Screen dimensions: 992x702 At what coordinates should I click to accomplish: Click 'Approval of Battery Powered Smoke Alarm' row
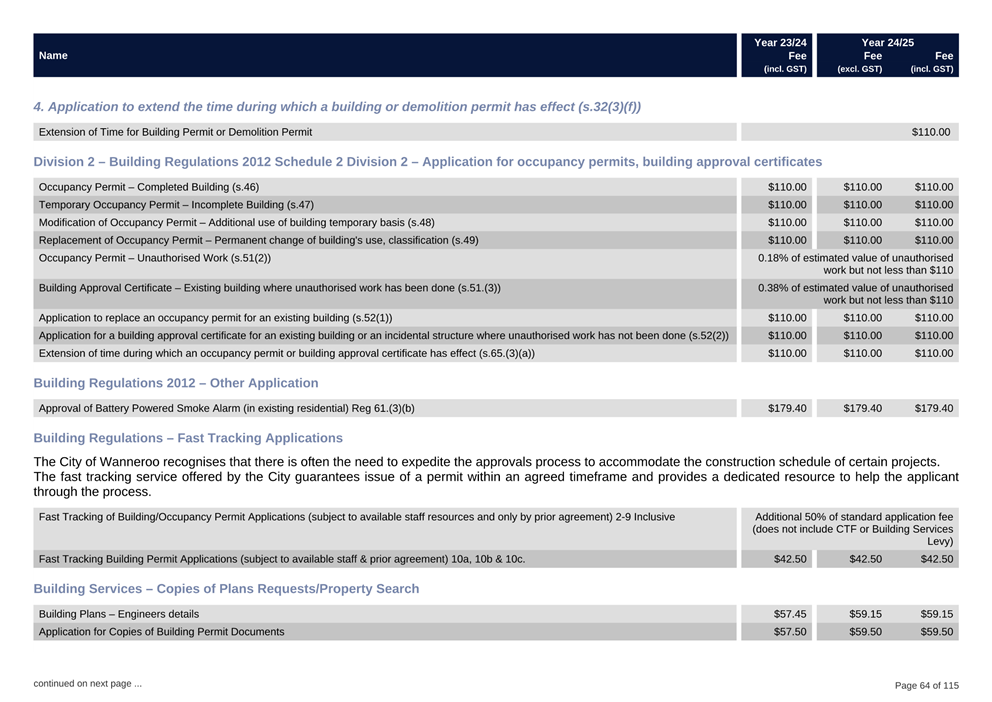tap(226, 408)
